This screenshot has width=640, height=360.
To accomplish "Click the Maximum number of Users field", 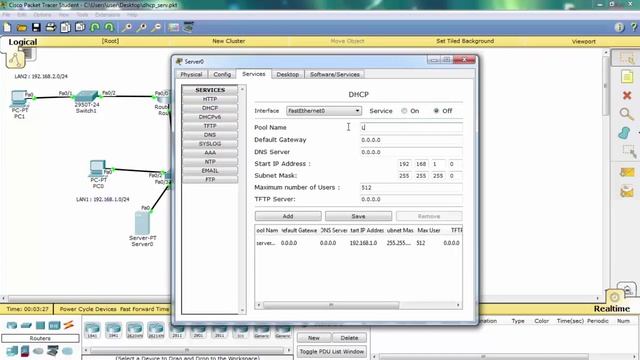I will pyautogui.click(x=411, y=188).
